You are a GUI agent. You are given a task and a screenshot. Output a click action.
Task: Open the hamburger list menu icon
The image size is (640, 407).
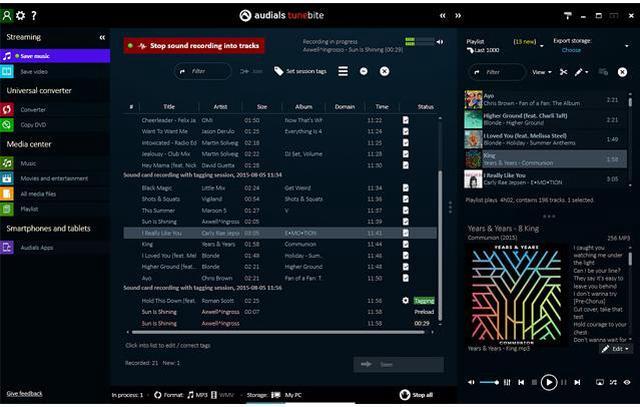343,71
